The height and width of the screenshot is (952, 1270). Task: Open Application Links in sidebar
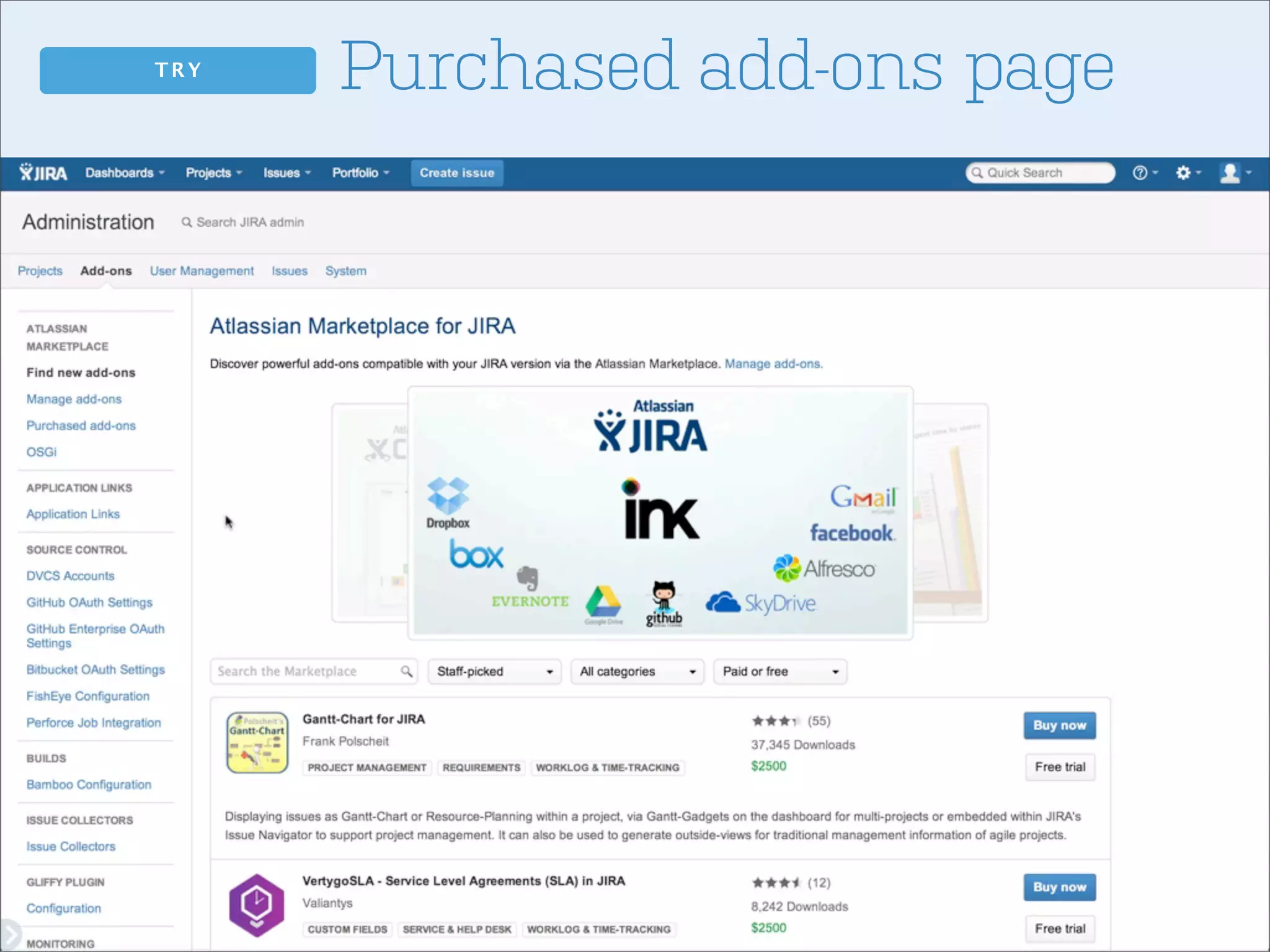pyautogui.click(x=73, y=514)
